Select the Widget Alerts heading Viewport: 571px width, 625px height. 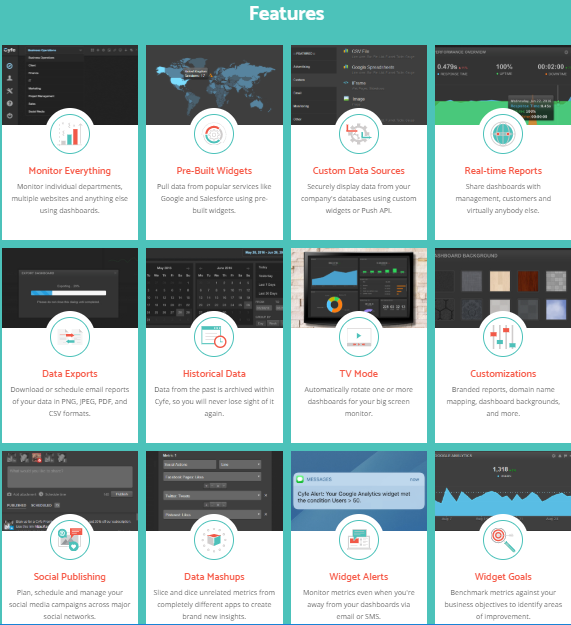click(x=359, y=576)
